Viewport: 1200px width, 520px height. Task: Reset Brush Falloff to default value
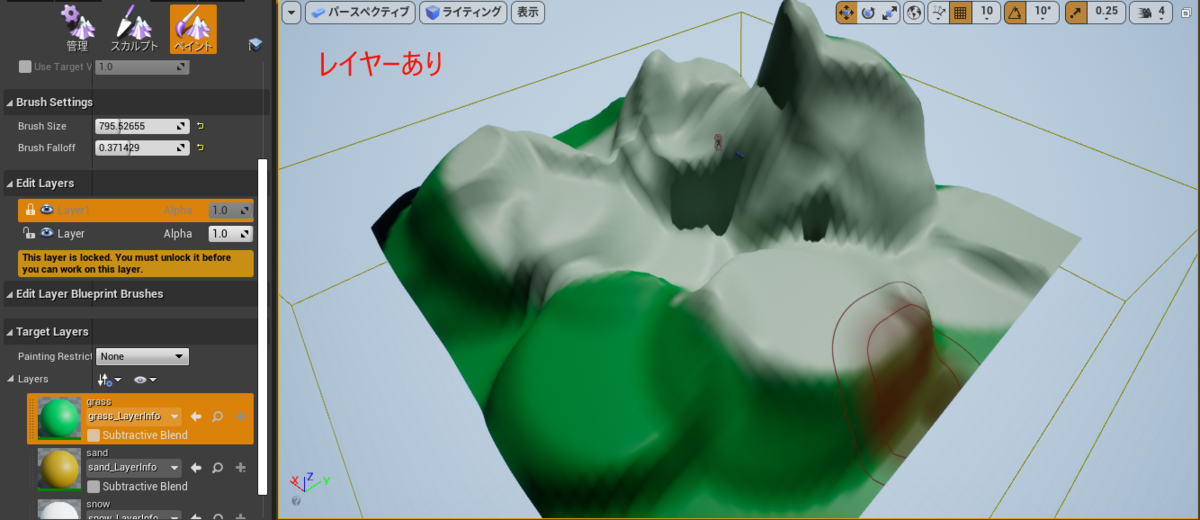[200, 148]
